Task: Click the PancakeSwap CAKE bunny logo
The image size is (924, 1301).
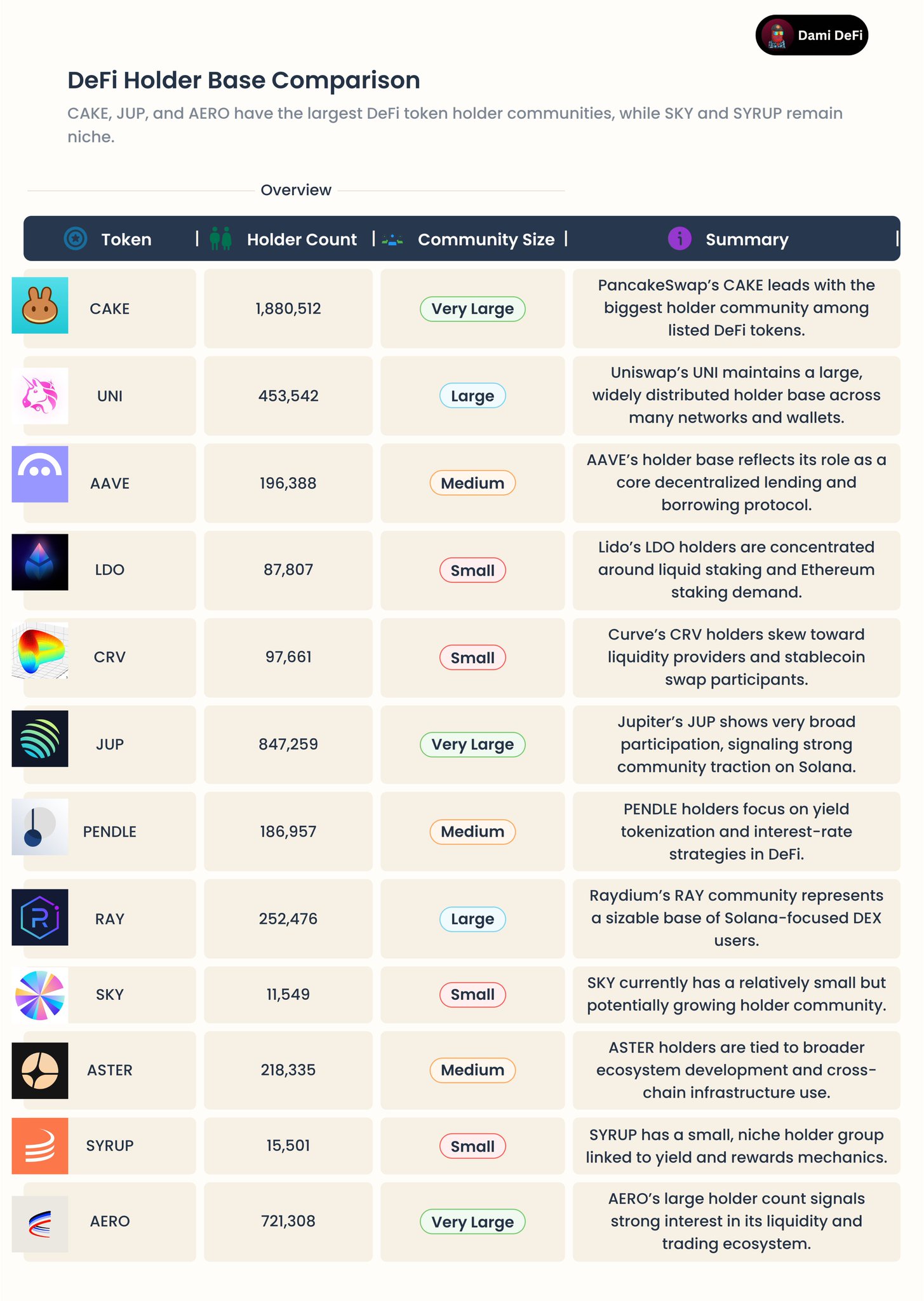Action: point(40,306)
